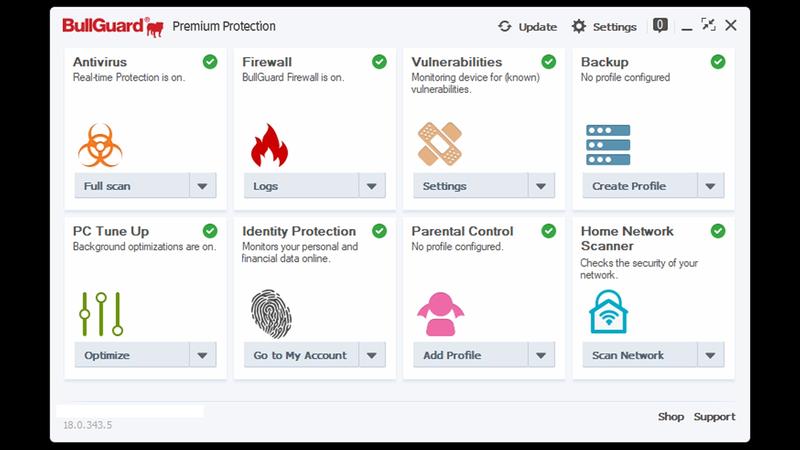Click Add Profile for Parental Control
This screenshot has height=450, width=800.
tap(471, 355)
